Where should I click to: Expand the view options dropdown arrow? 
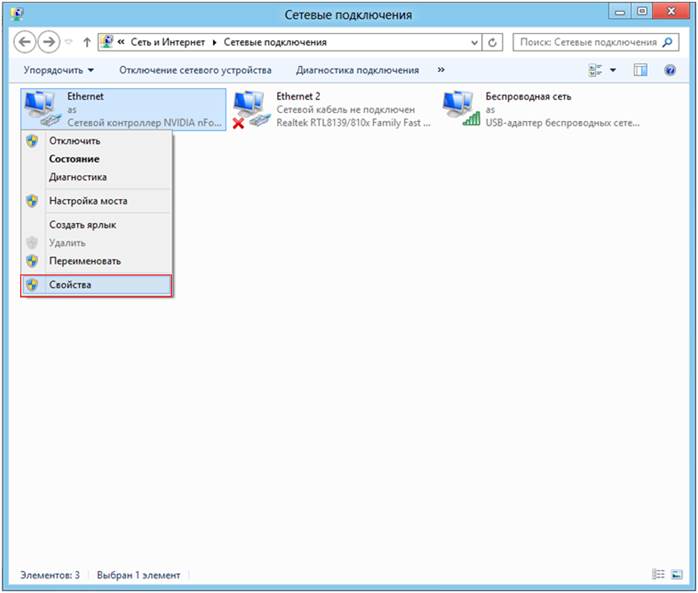point(613,70)
